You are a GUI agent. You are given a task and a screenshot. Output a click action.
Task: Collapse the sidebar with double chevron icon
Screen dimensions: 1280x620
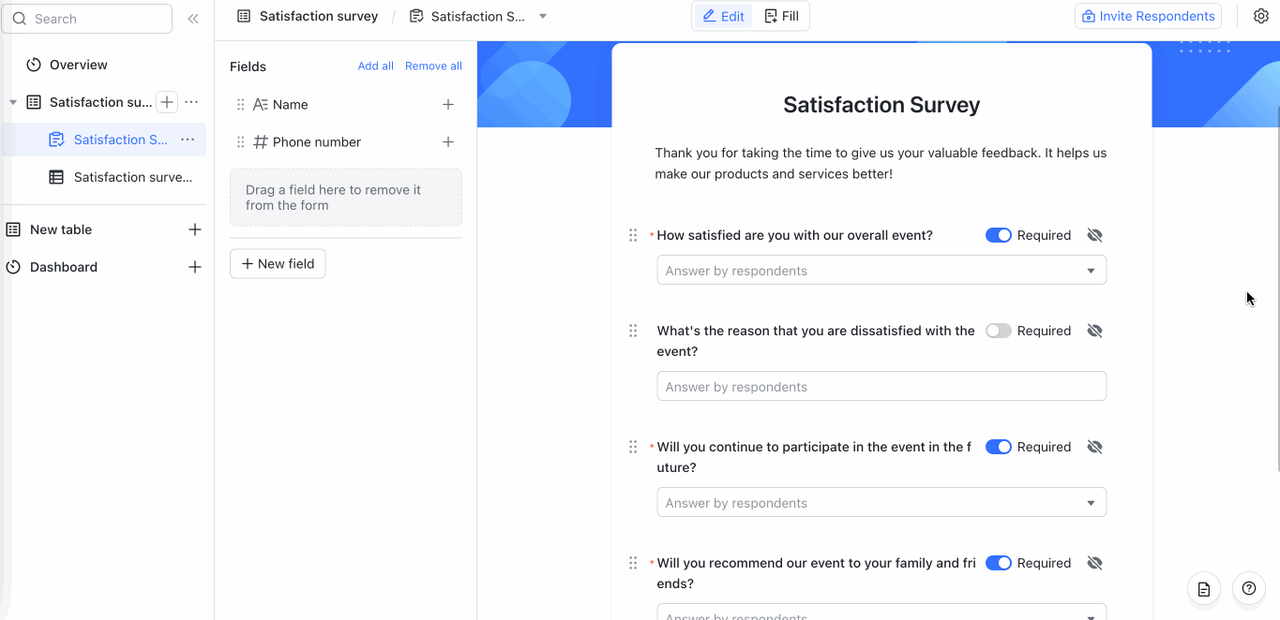[x=193, y=19]
